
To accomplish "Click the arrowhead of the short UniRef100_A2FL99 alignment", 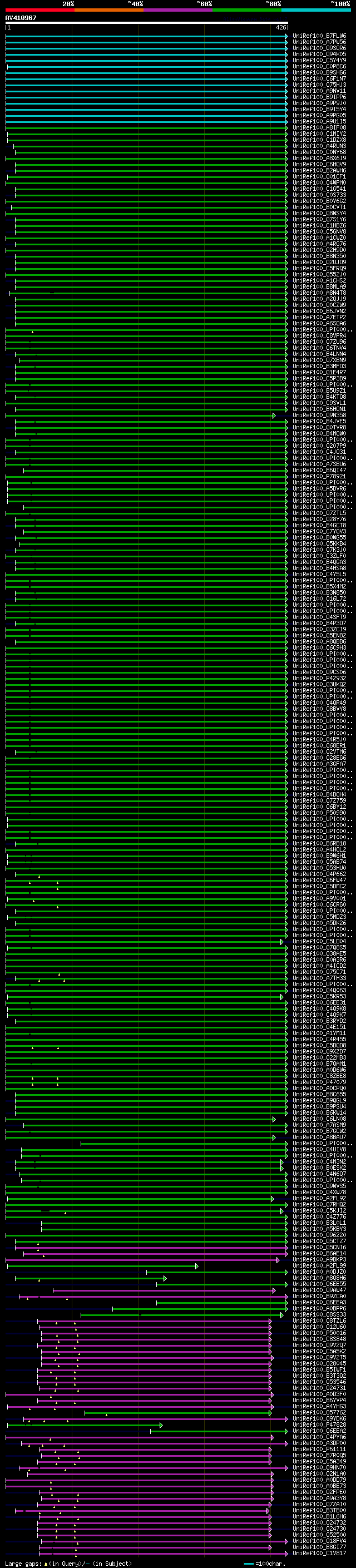I will tap(196, 1265).
